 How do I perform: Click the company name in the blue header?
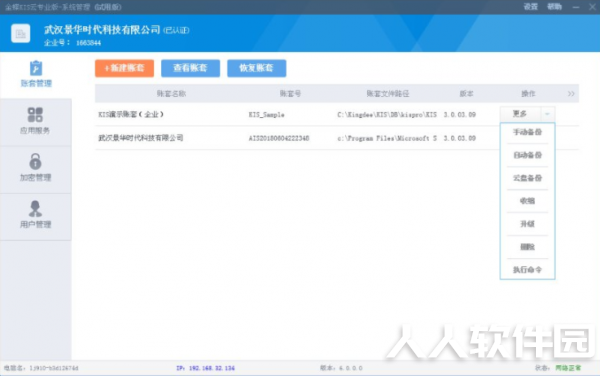tap(102, 29)
